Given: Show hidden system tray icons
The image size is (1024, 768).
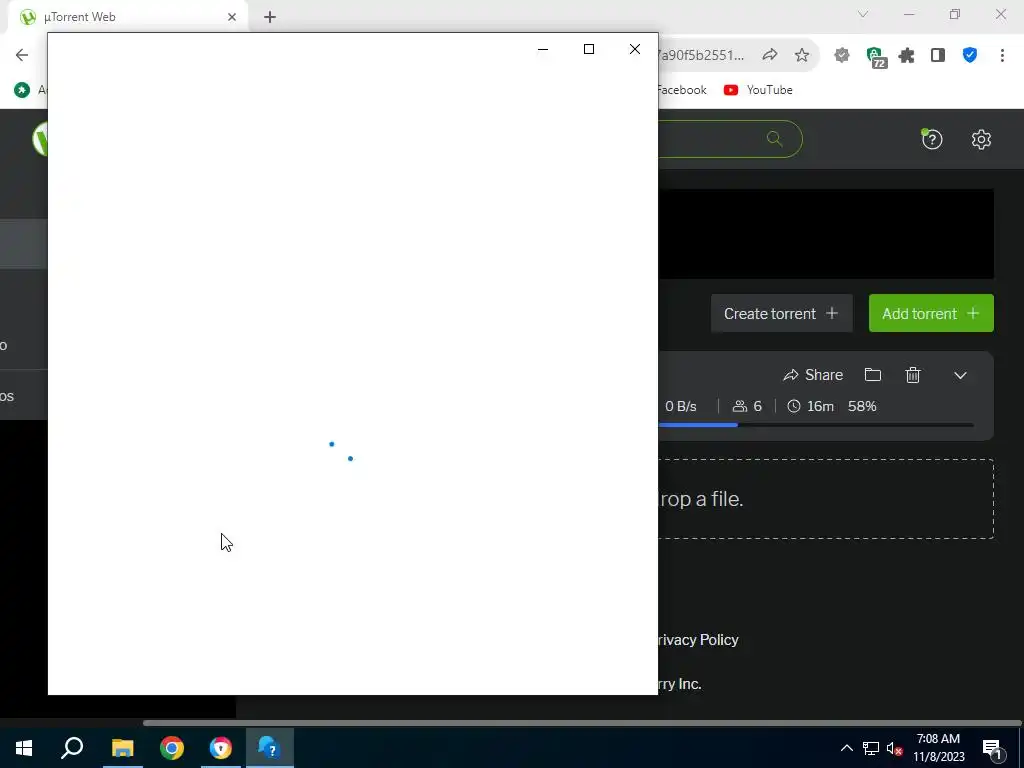Looking at the screenshot, I should (x=846, y=748).
